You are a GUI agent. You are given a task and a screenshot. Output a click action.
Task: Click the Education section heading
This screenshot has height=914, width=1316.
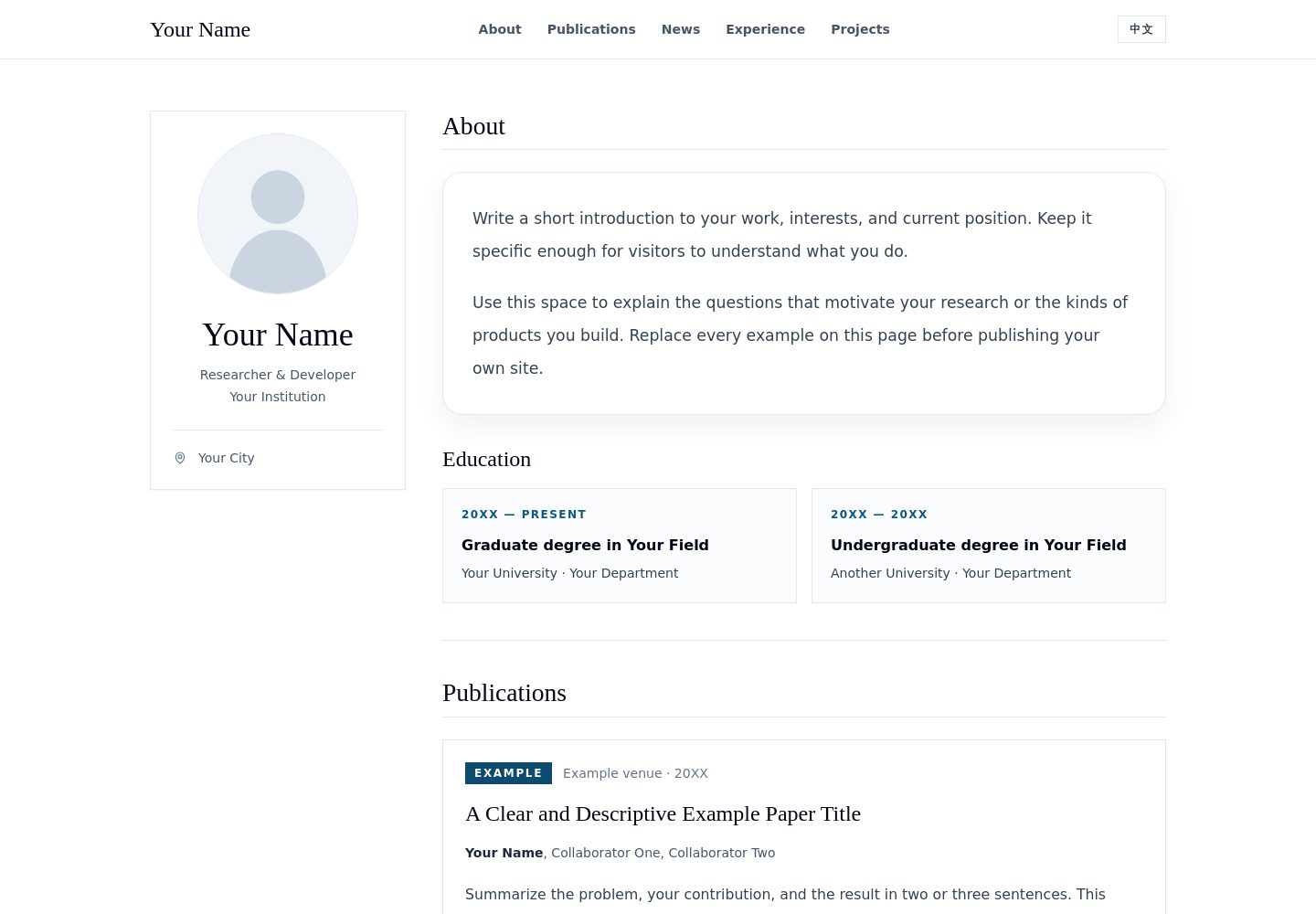[x=486, y=459]
